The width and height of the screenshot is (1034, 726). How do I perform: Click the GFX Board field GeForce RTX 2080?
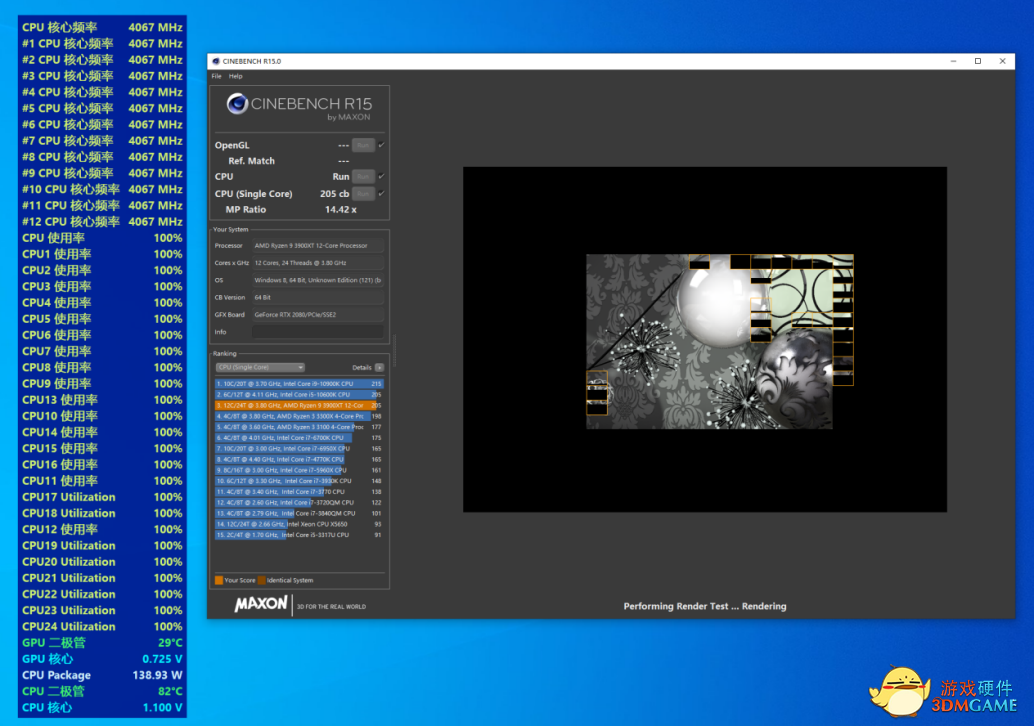(x=318, y=315)
